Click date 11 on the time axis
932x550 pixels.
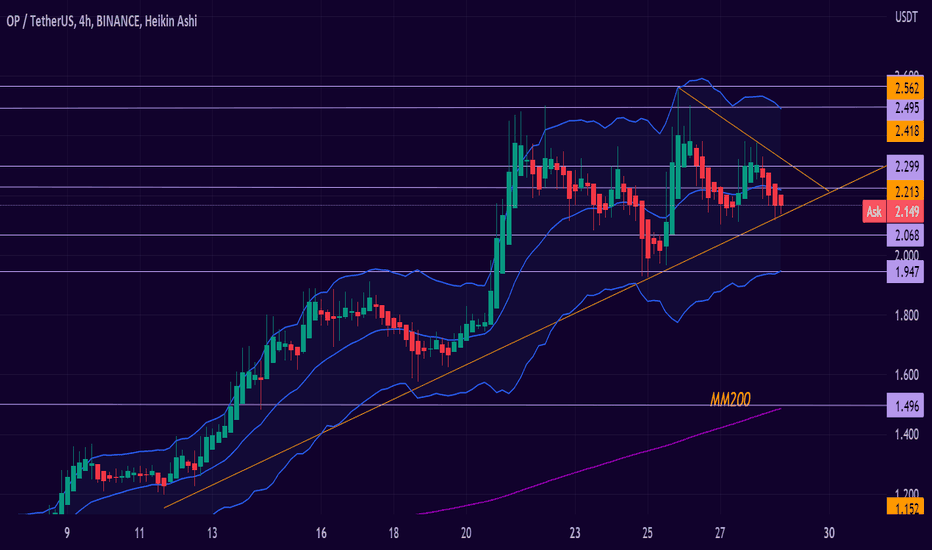click(x=139, y=533)
